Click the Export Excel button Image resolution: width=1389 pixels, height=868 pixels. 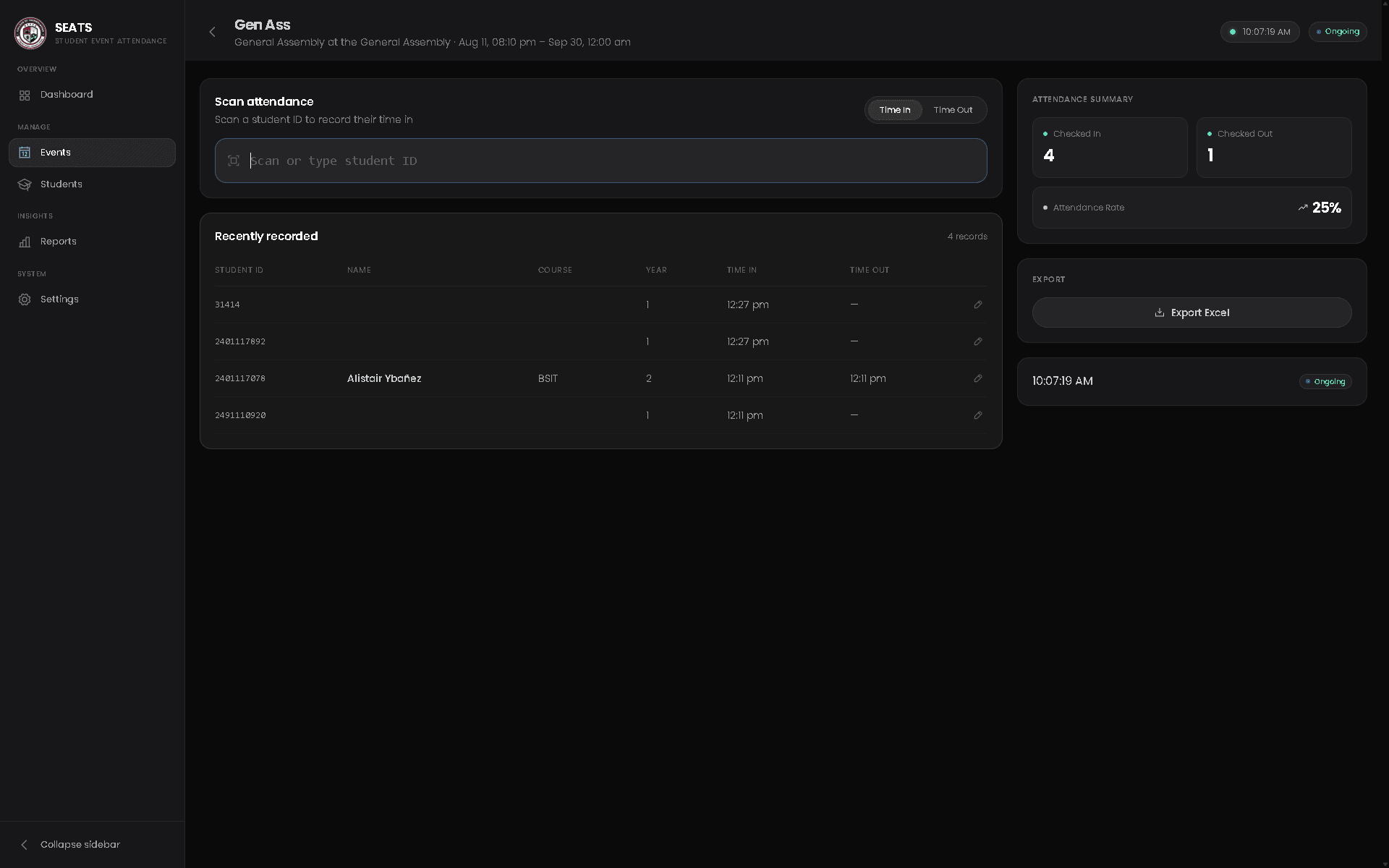coord(1192,312)
